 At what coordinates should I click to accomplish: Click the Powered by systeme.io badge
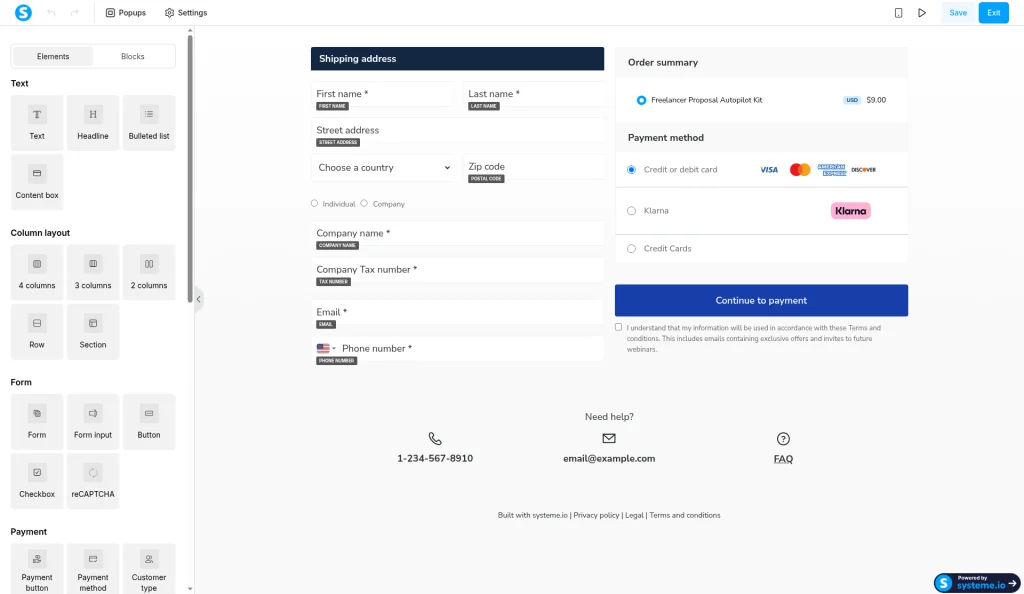976,582
